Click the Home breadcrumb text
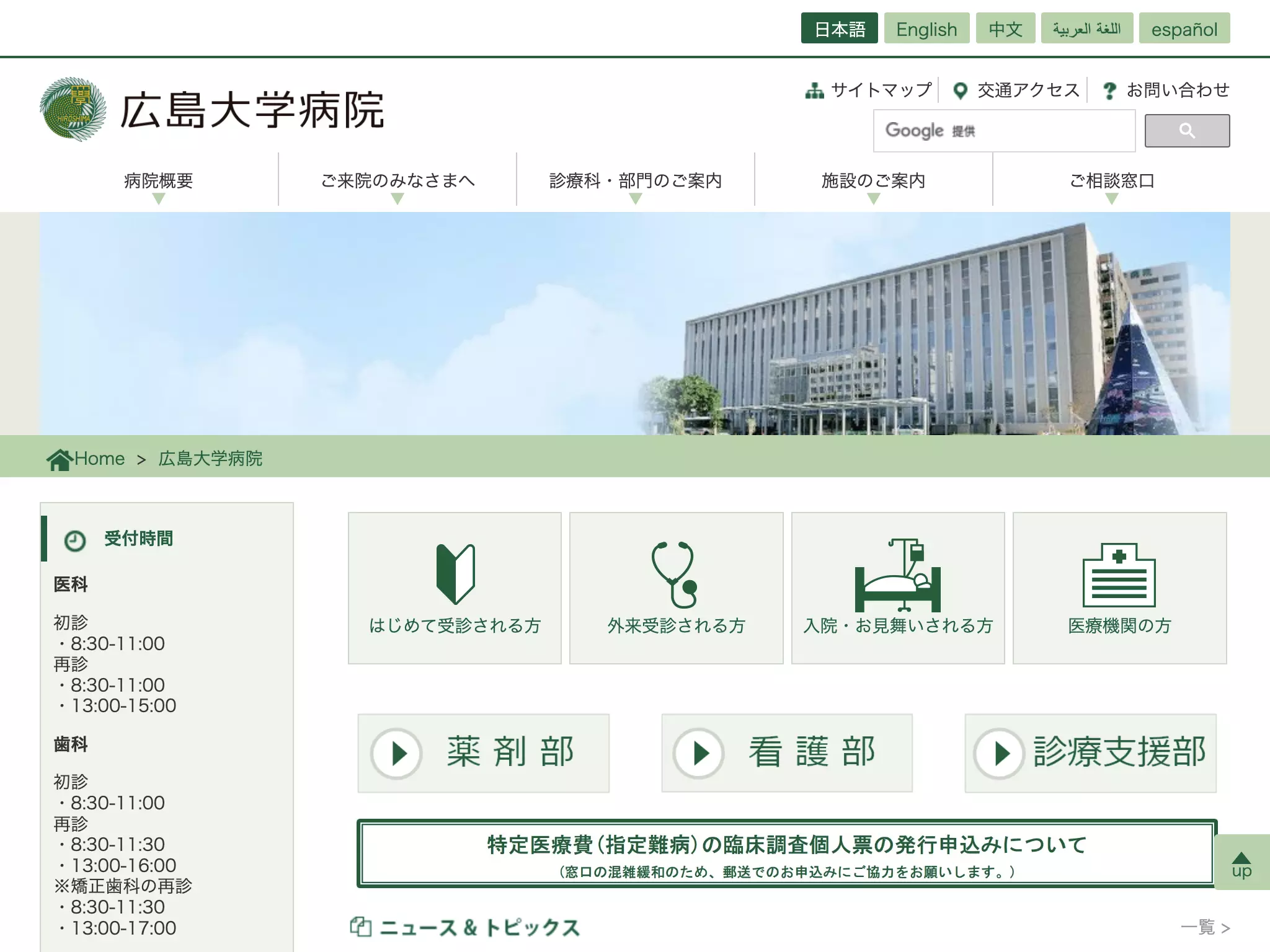 click(99, 459)
